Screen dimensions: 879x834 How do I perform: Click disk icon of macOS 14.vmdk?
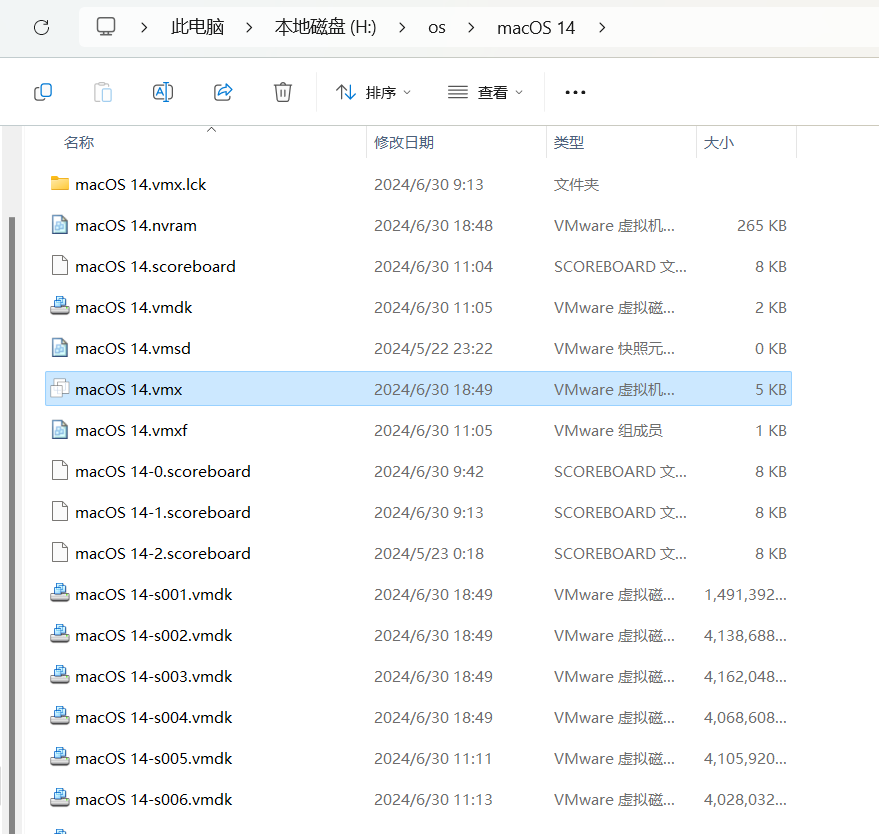[60, 306]
